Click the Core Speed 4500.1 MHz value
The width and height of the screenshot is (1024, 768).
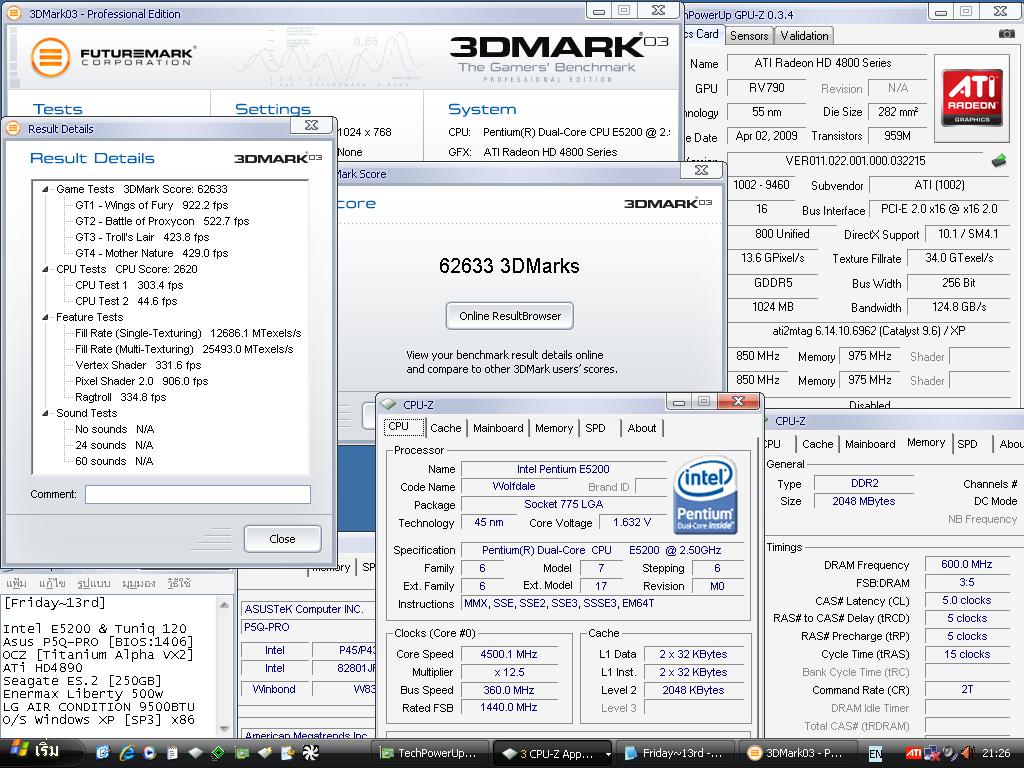[509, 654]
